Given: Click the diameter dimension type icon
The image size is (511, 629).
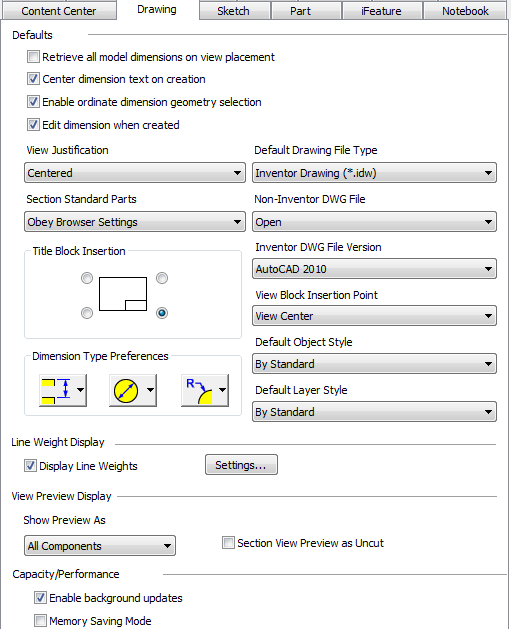Looking at the screenshot, I should pyautogui.click(x=126, y=390).
